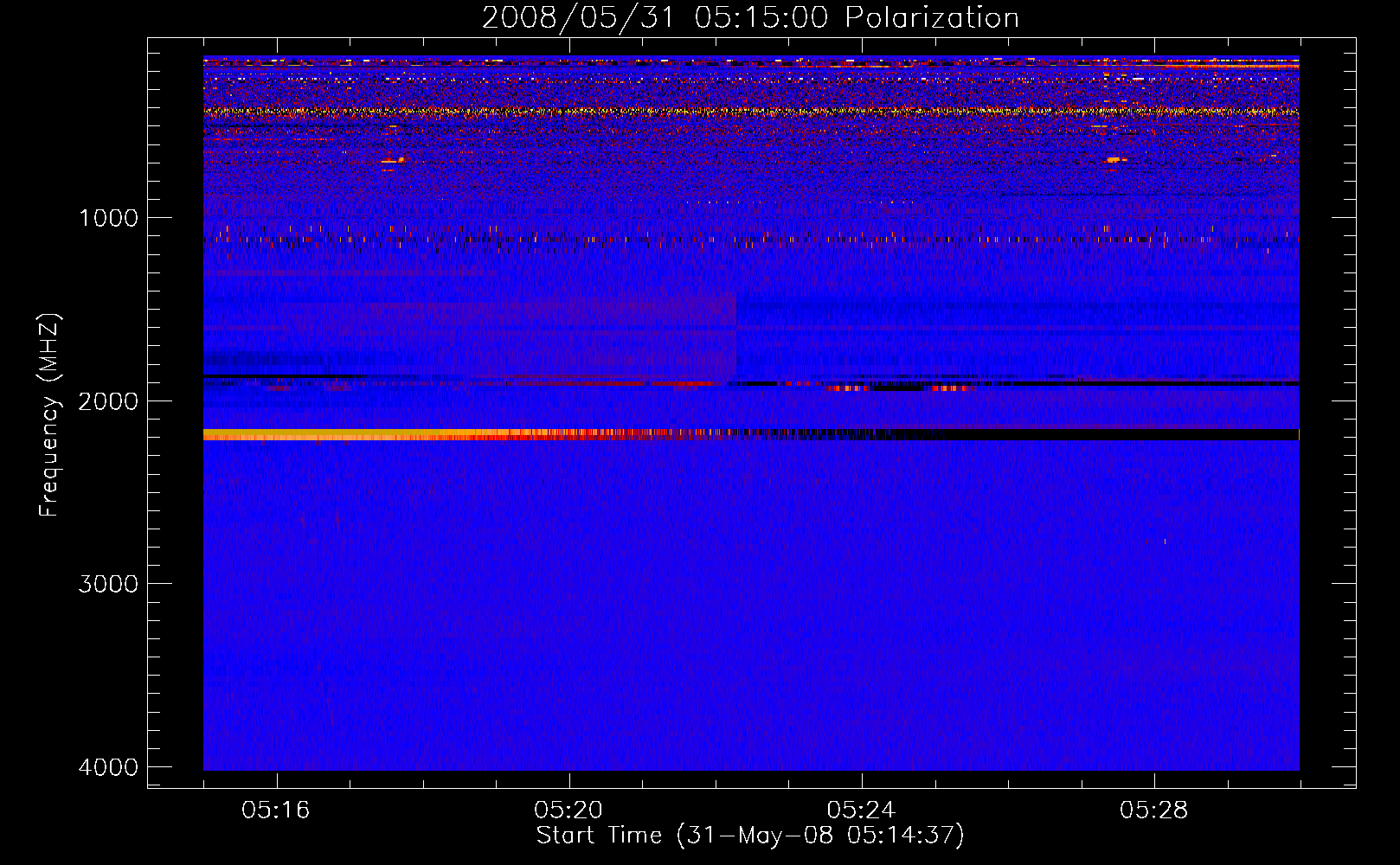Click the '05:16' time tick label

tap(276, 811)
